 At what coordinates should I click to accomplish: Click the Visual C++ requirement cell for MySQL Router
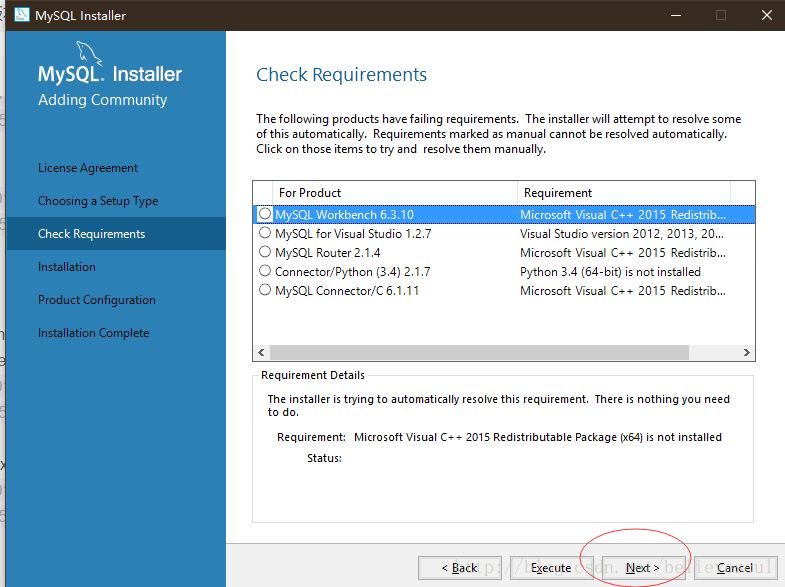coord(623,253)
